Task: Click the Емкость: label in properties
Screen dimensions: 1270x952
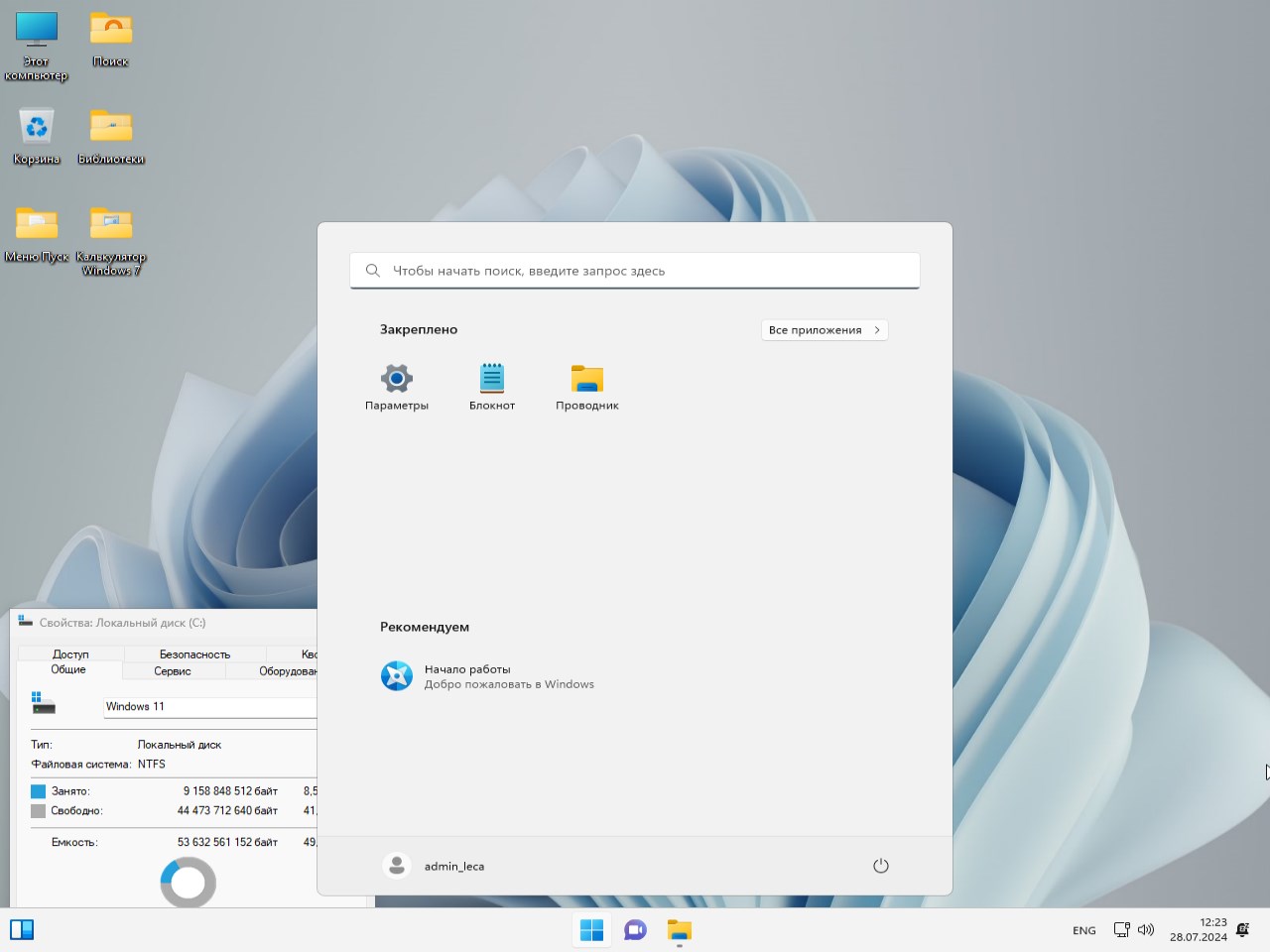Action: pos(74,843)
